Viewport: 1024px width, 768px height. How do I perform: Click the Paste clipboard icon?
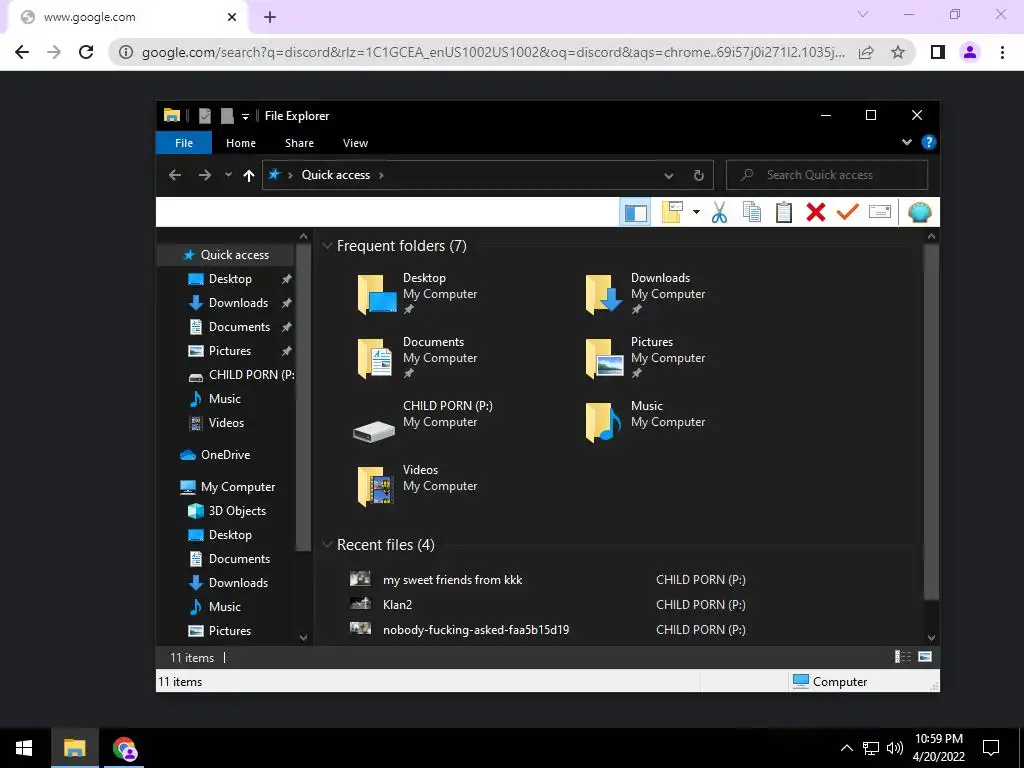pyautogui.click(x=784, y=212)
